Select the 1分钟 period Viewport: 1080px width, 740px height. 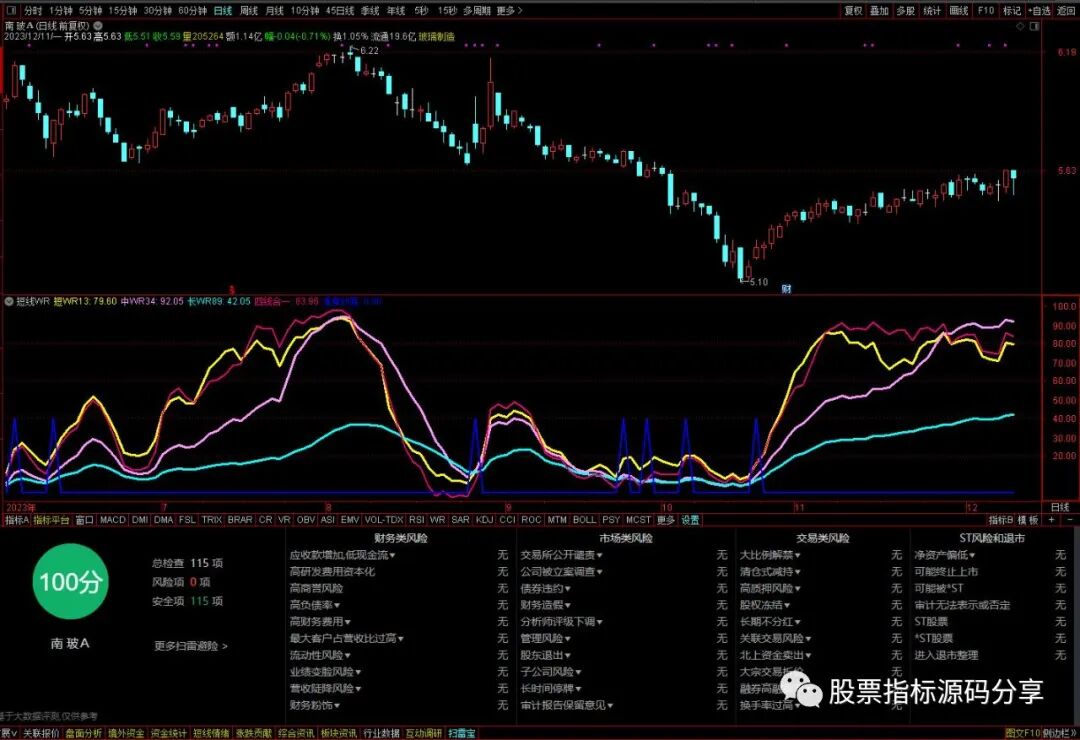tap(61, 11)
